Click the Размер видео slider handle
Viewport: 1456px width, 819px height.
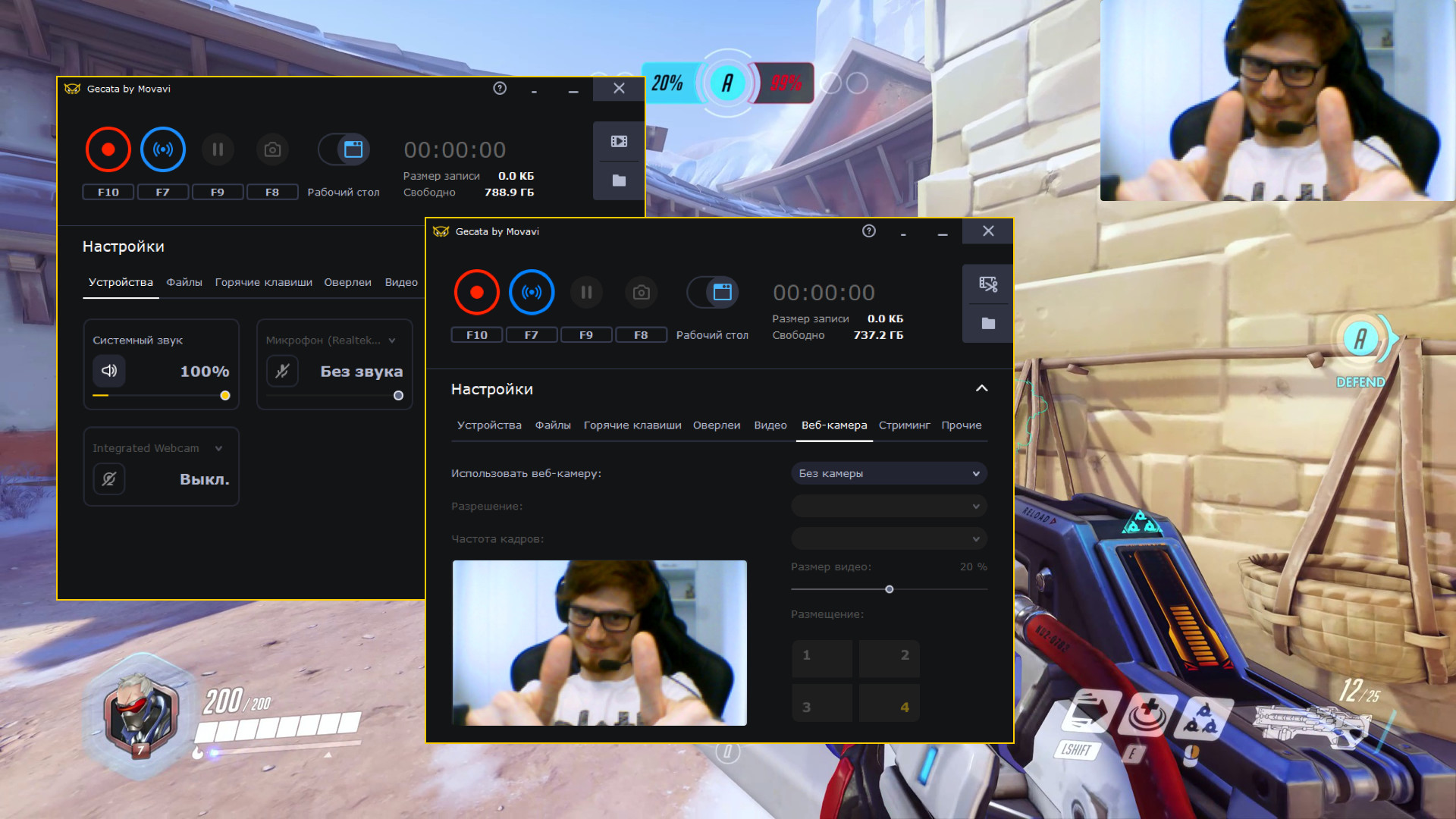[x=890, y=589]
